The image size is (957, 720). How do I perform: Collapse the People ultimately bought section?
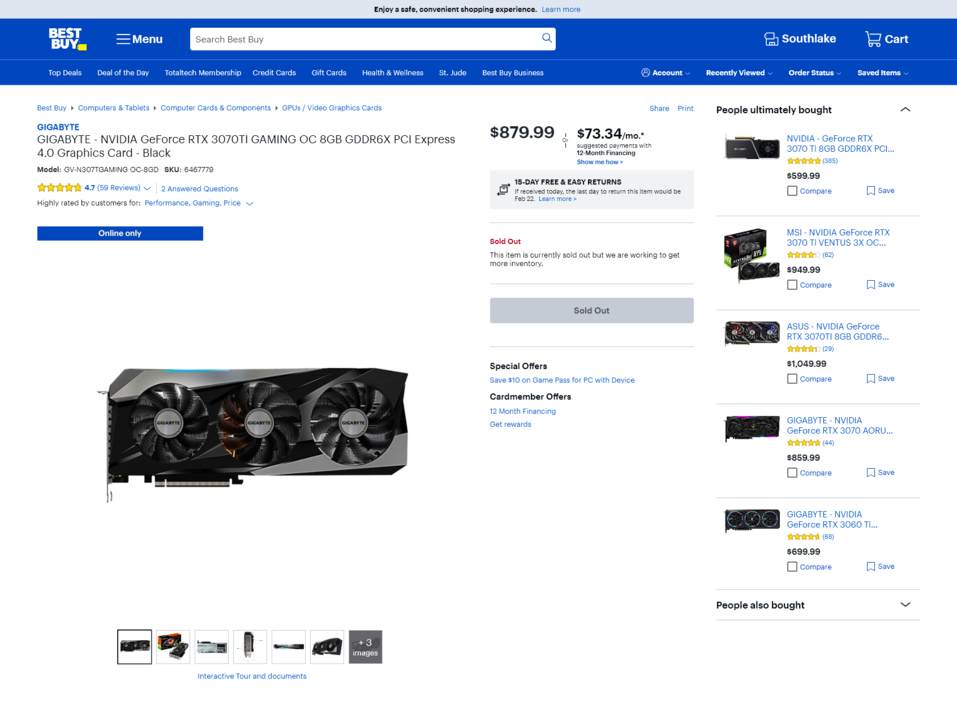(x=905, y=109)
